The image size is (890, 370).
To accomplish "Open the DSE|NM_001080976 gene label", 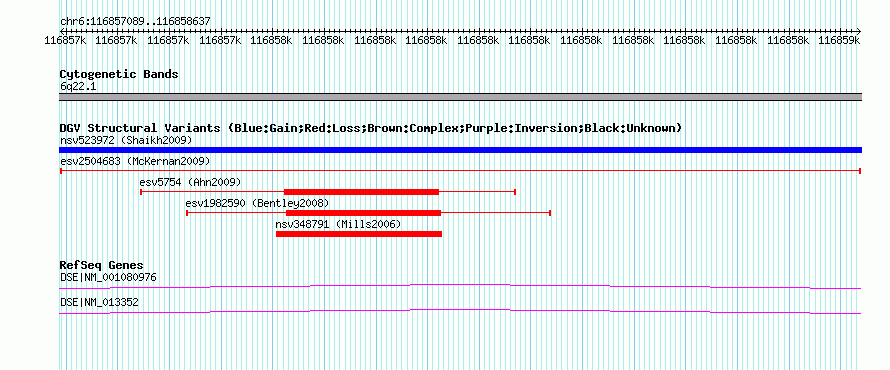I will (108, 278).
